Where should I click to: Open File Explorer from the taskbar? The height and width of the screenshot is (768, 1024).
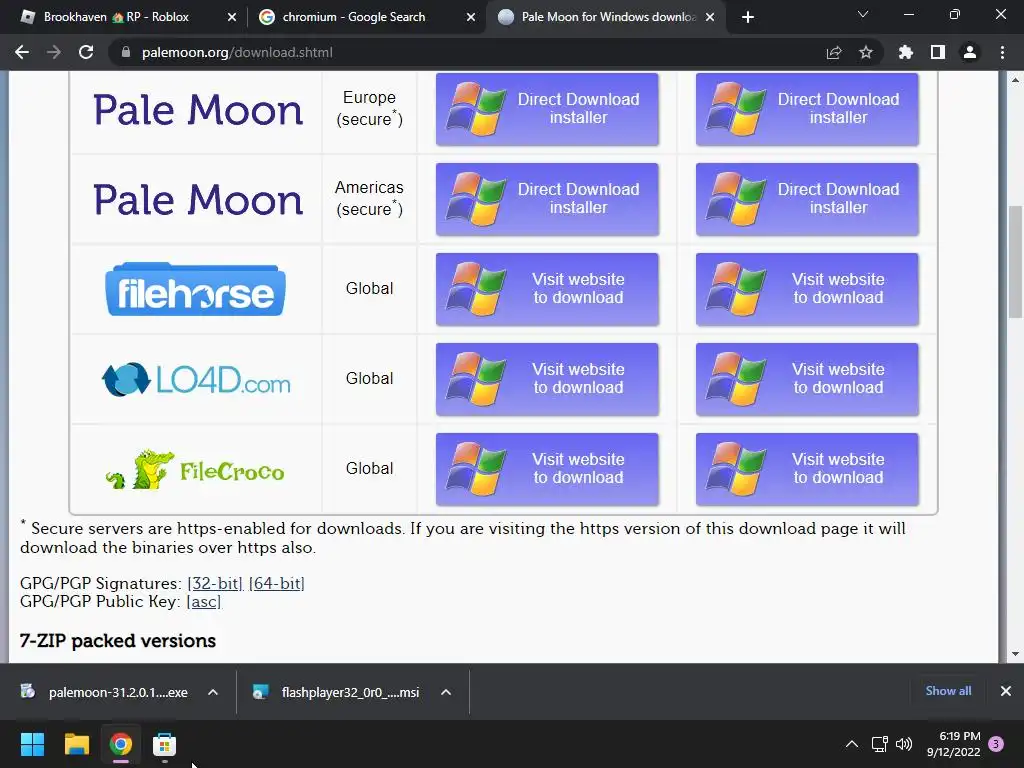tap(76, 744)
